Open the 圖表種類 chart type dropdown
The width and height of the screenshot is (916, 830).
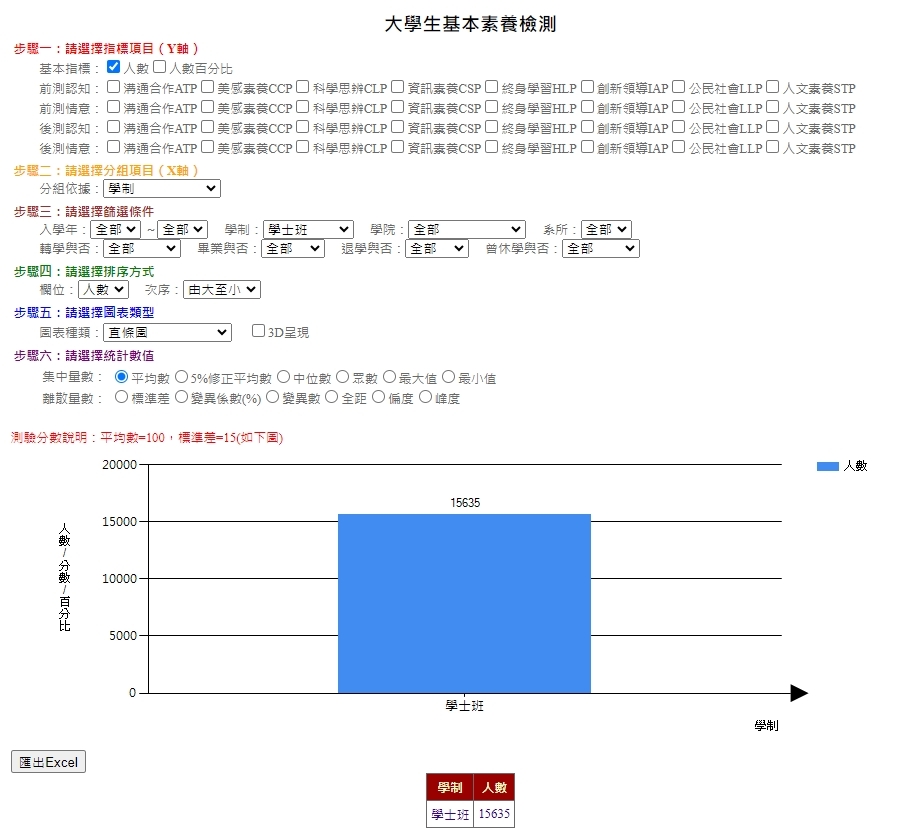click(166, 332)
